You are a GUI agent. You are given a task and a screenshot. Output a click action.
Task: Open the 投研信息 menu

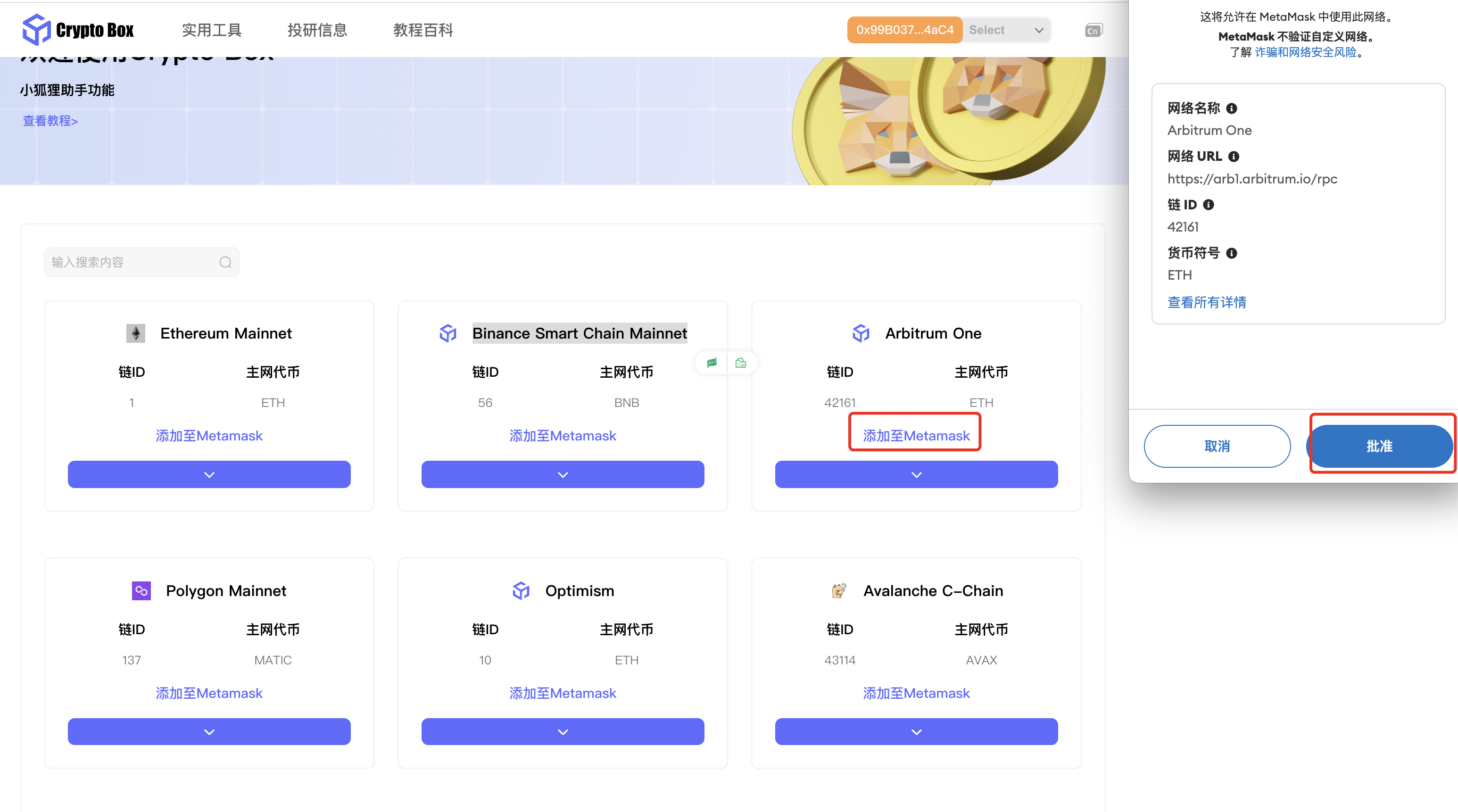317,30
